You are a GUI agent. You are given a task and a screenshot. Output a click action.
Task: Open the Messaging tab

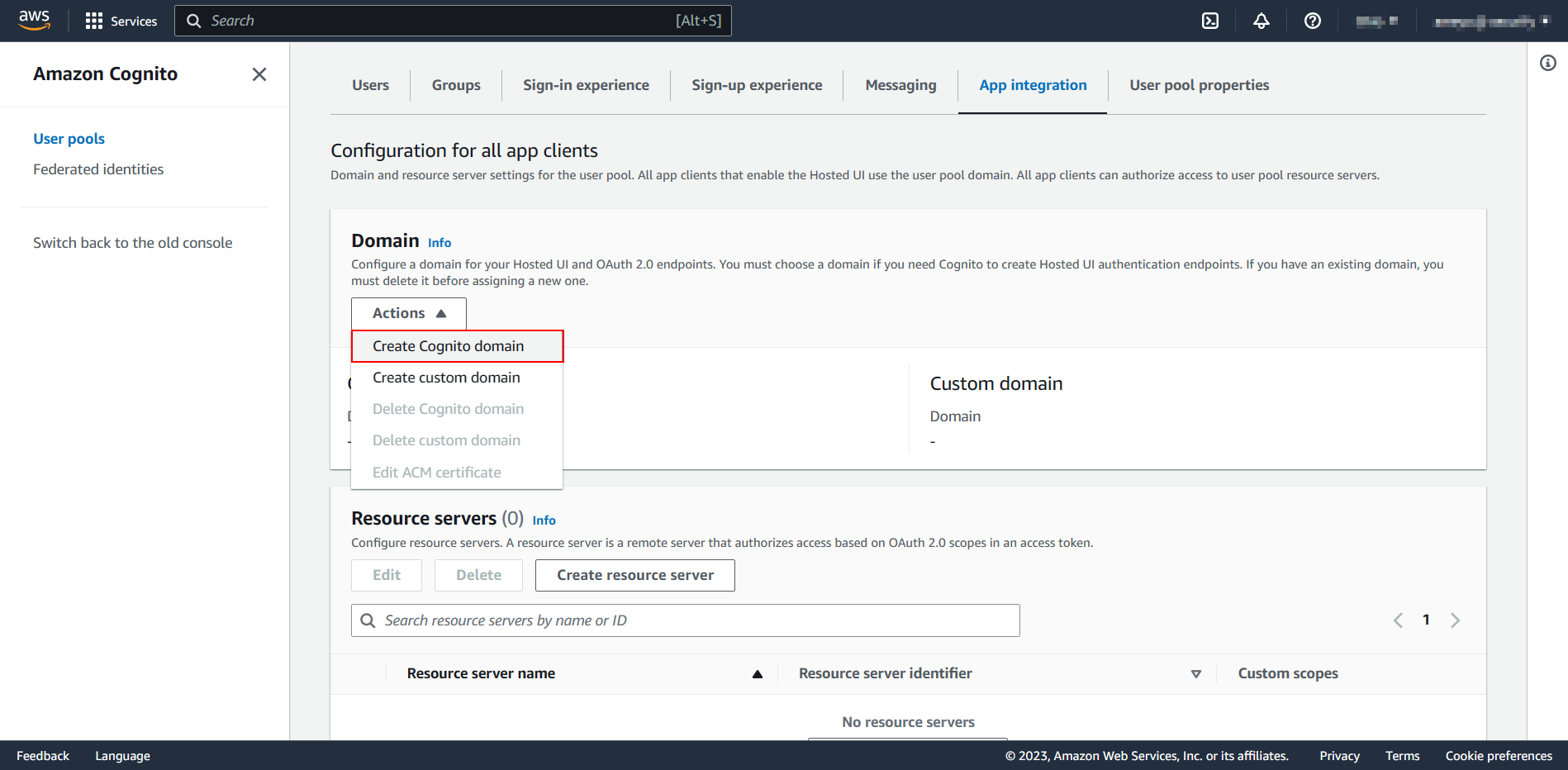coord(900,85)
